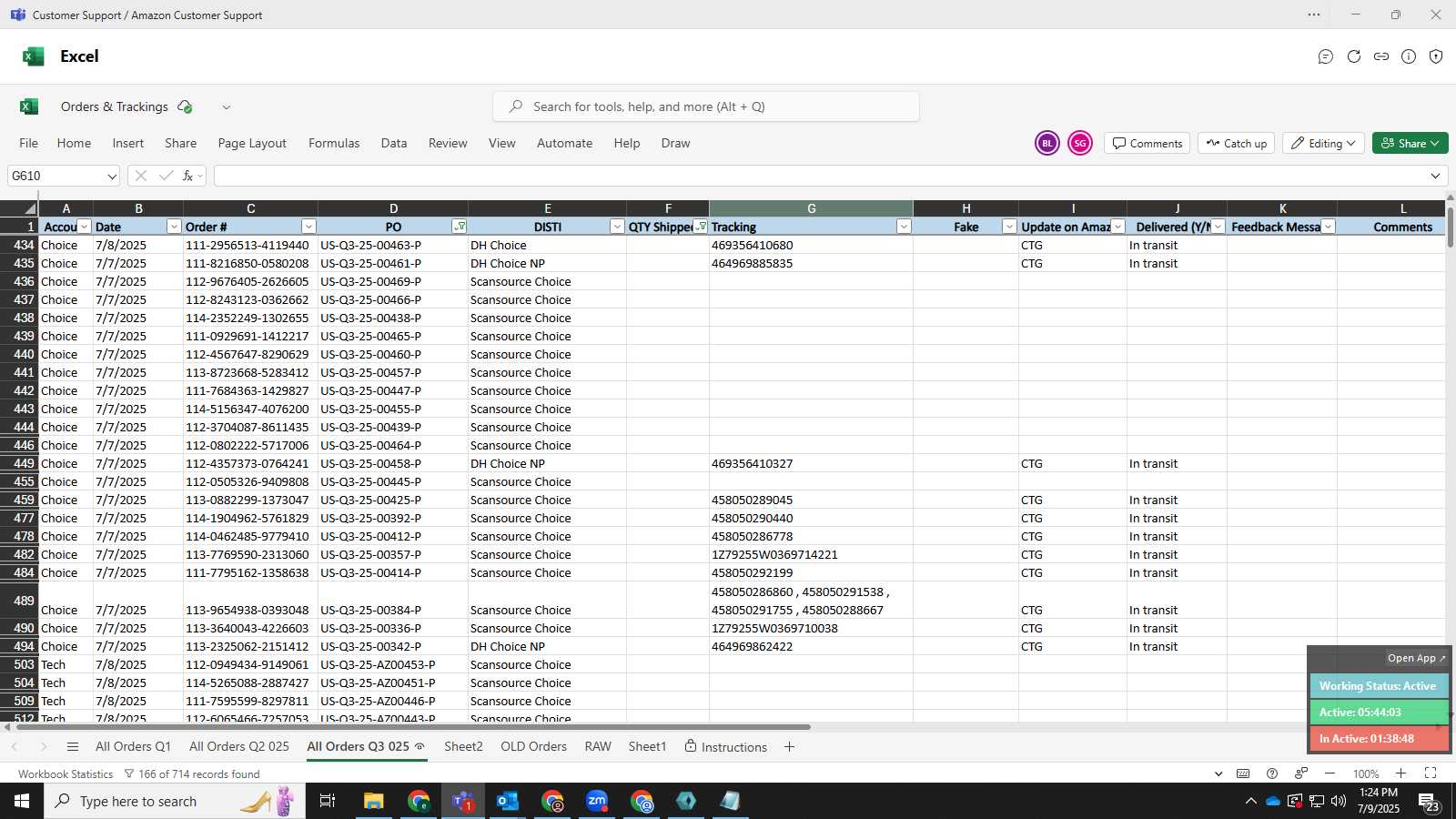Open the DISTI column filter dropdown
The image size is (1456, 819).
click(x=617, y=227)
